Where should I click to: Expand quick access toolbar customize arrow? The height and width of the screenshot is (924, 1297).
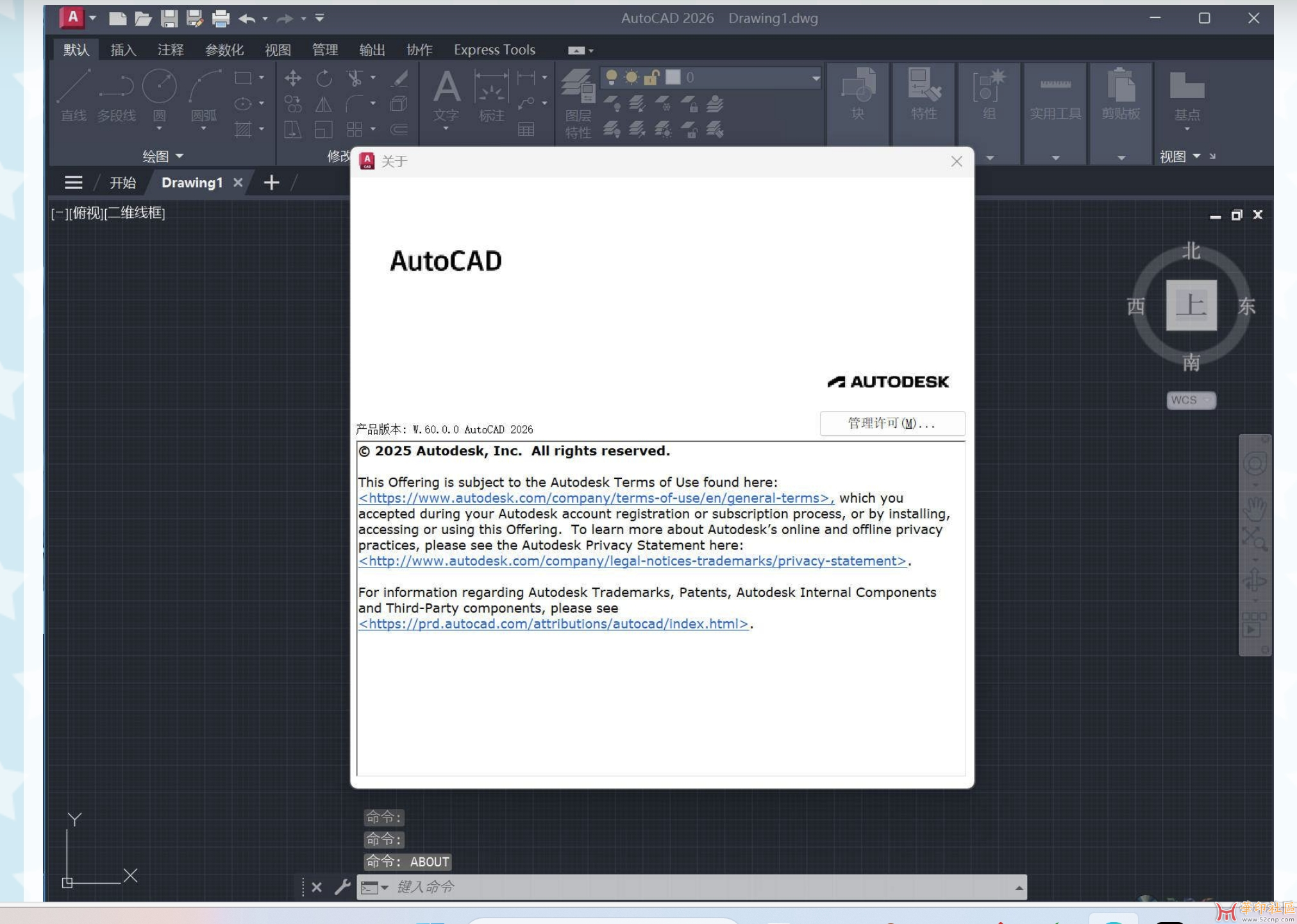click(320, 18)
